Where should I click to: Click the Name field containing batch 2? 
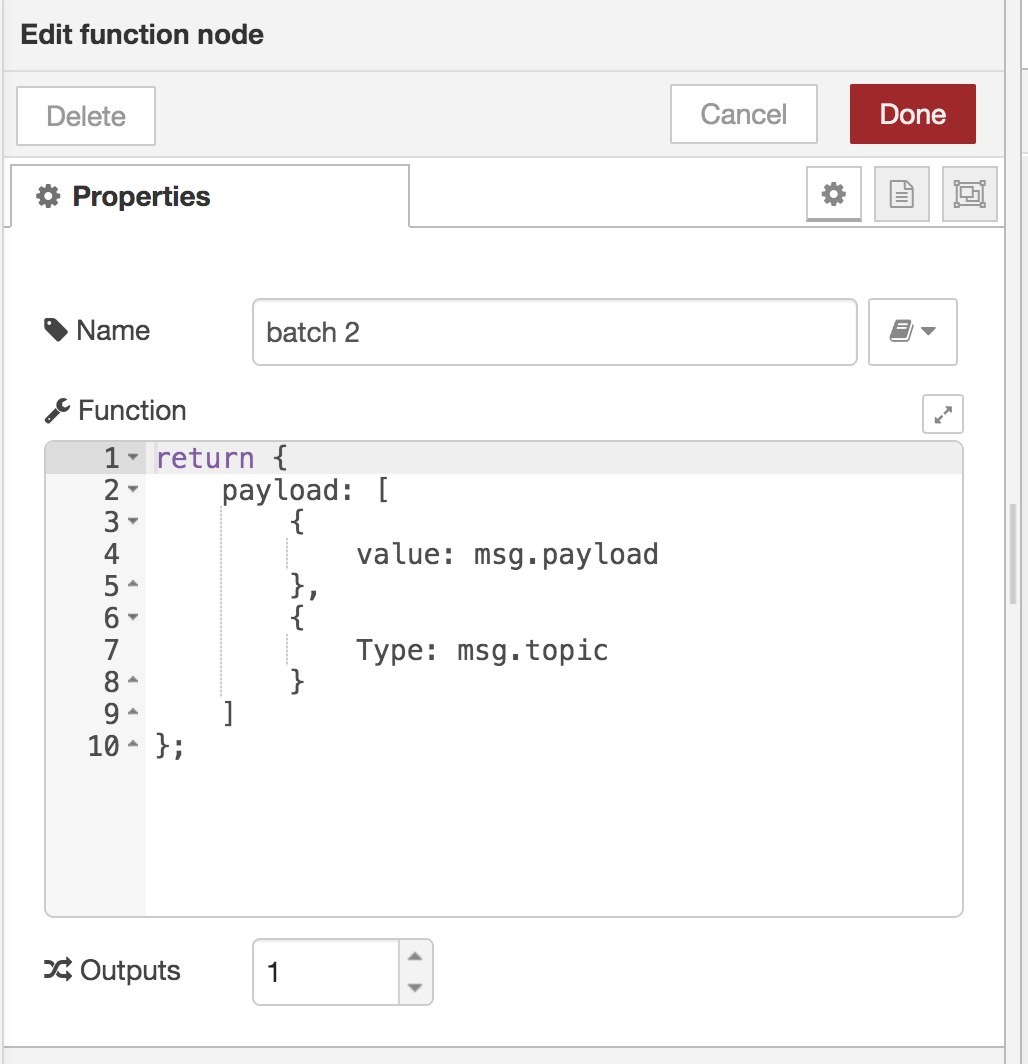[x=554, y=332]
